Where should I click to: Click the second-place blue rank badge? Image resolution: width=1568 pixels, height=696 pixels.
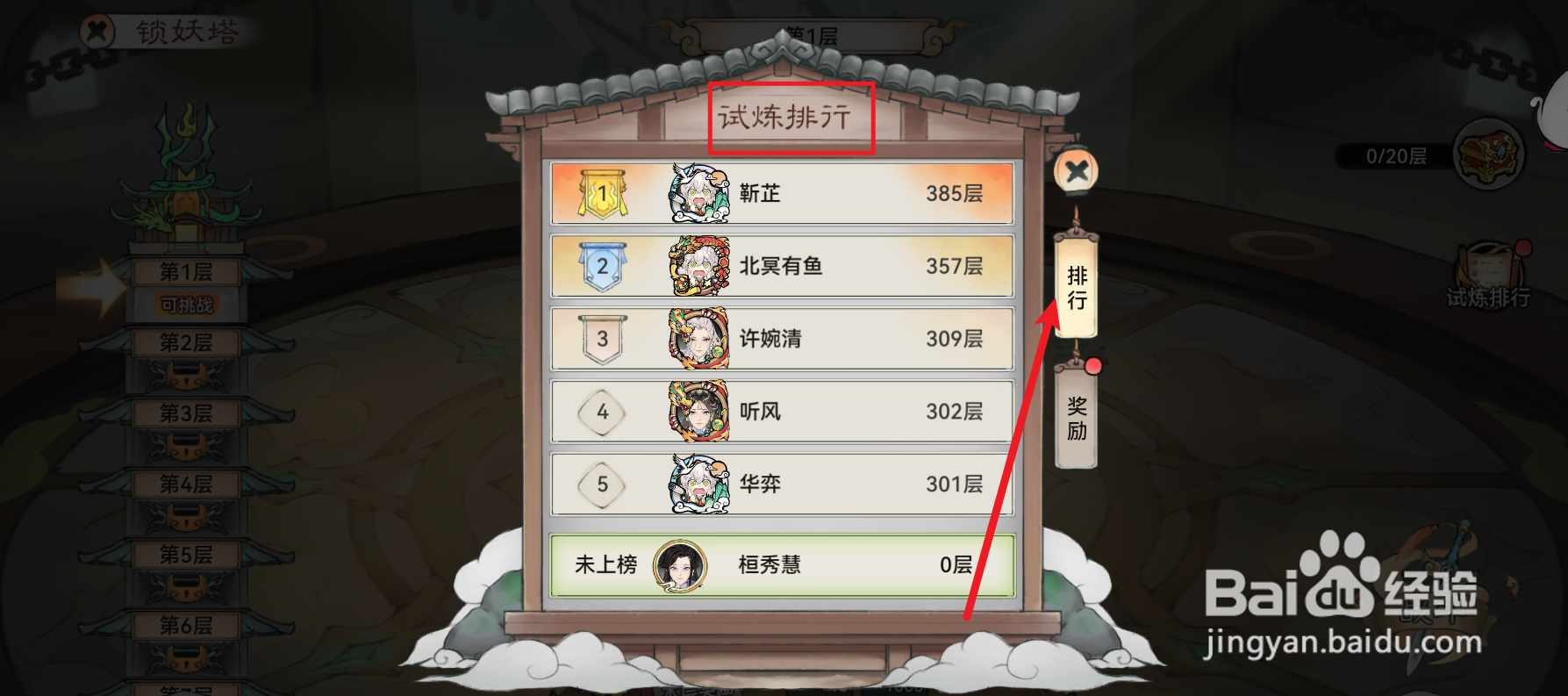tap(602, 267)
